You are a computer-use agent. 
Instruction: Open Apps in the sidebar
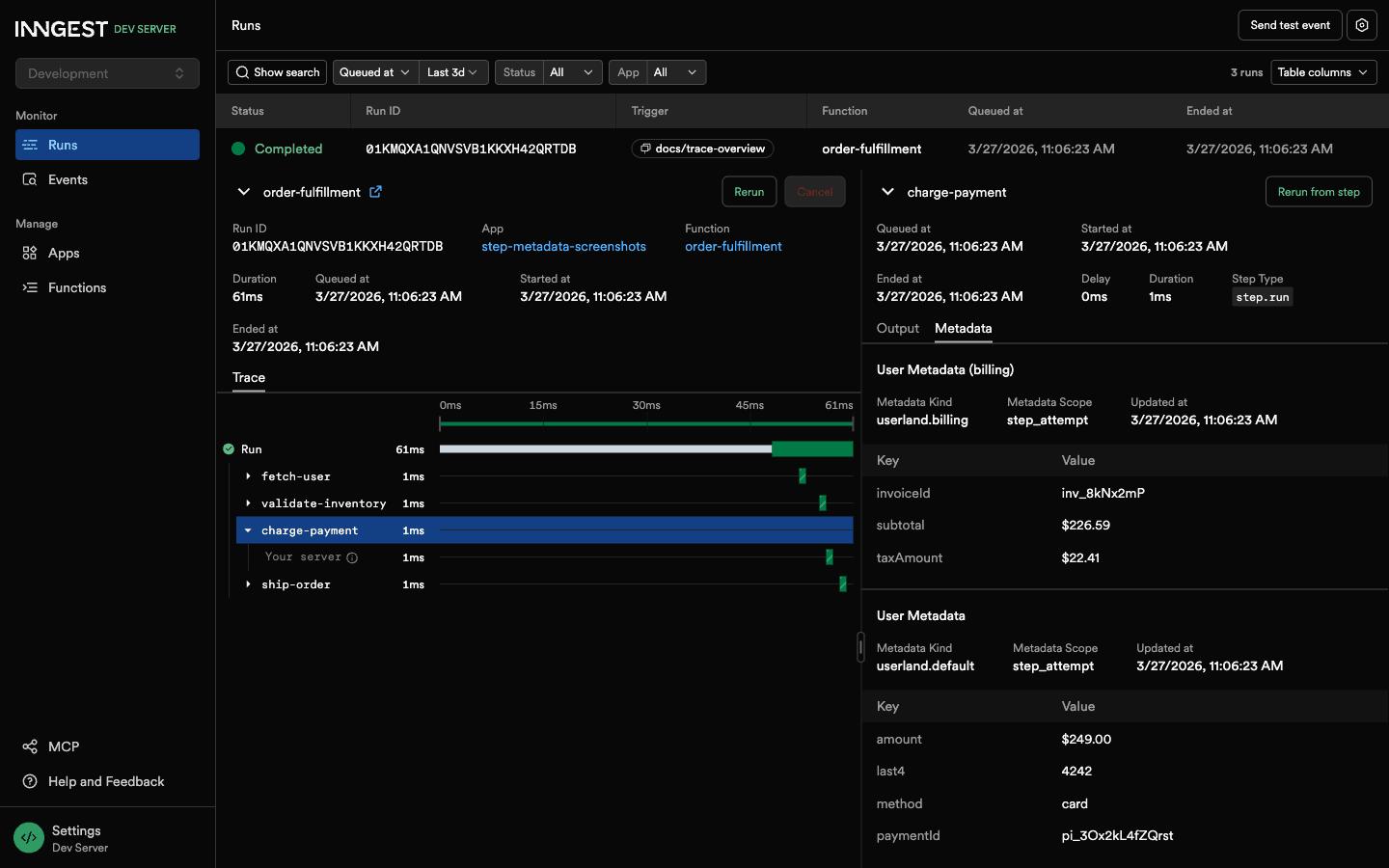[x=107, y=253]
